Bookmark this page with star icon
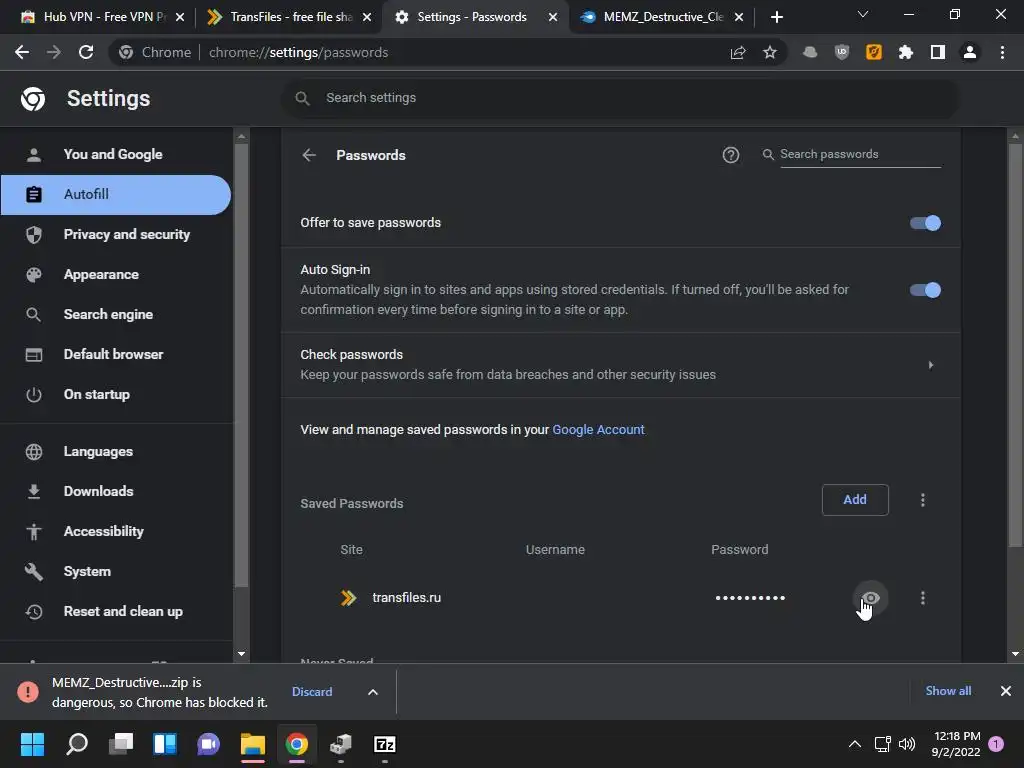This screenshot has width=1024, height=768. pos(770,52)
